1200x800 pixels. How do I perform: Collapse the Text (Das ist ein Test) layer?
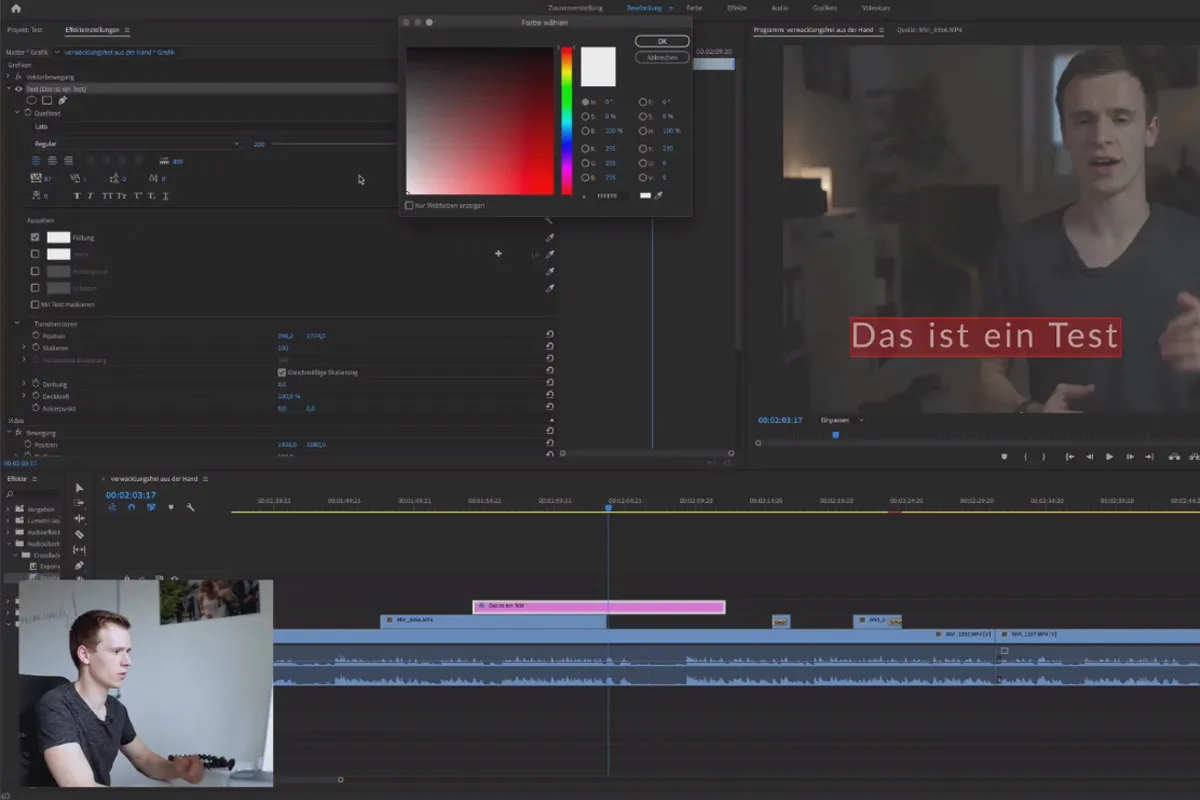(x=9, y=89)
